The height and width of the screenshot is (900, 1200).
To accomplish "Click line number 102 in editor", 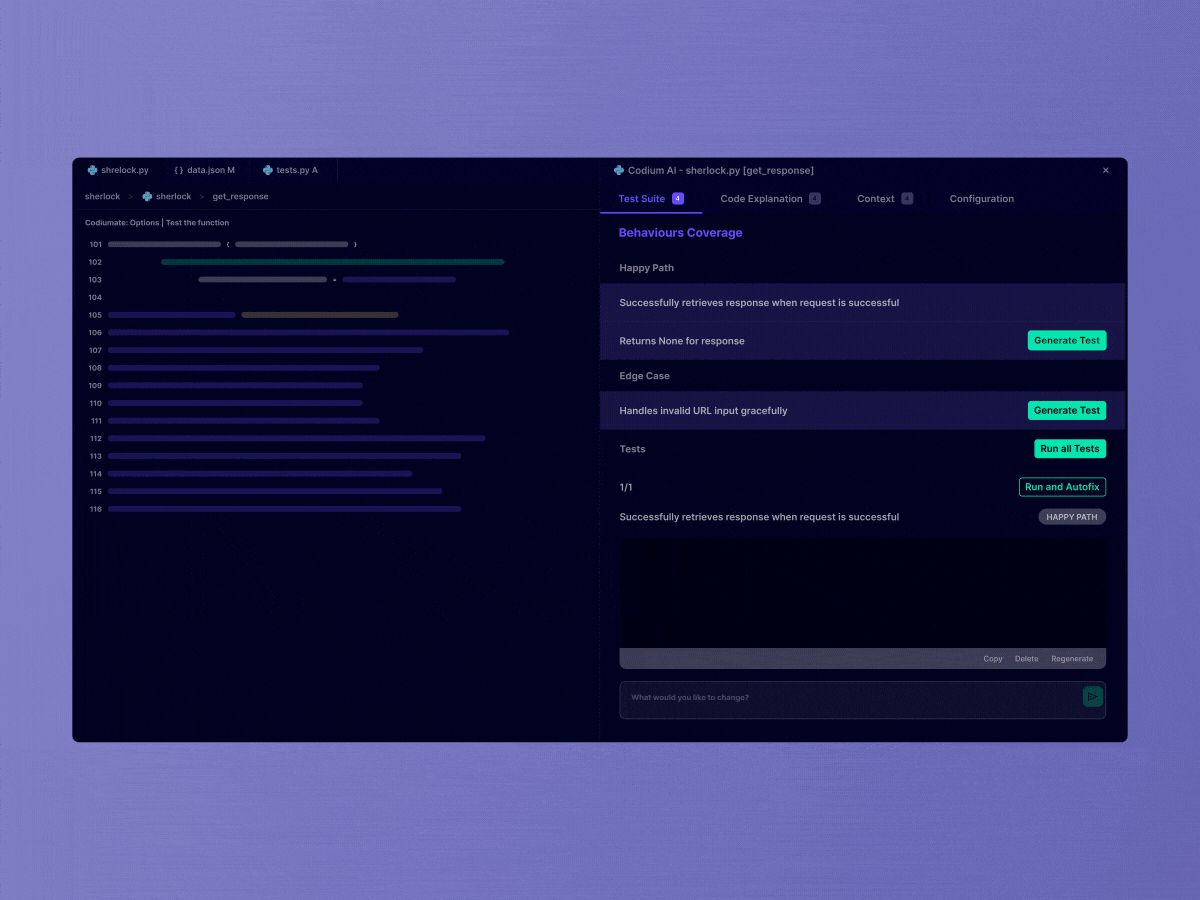I will pyautogui.click(x=95, y=262).
